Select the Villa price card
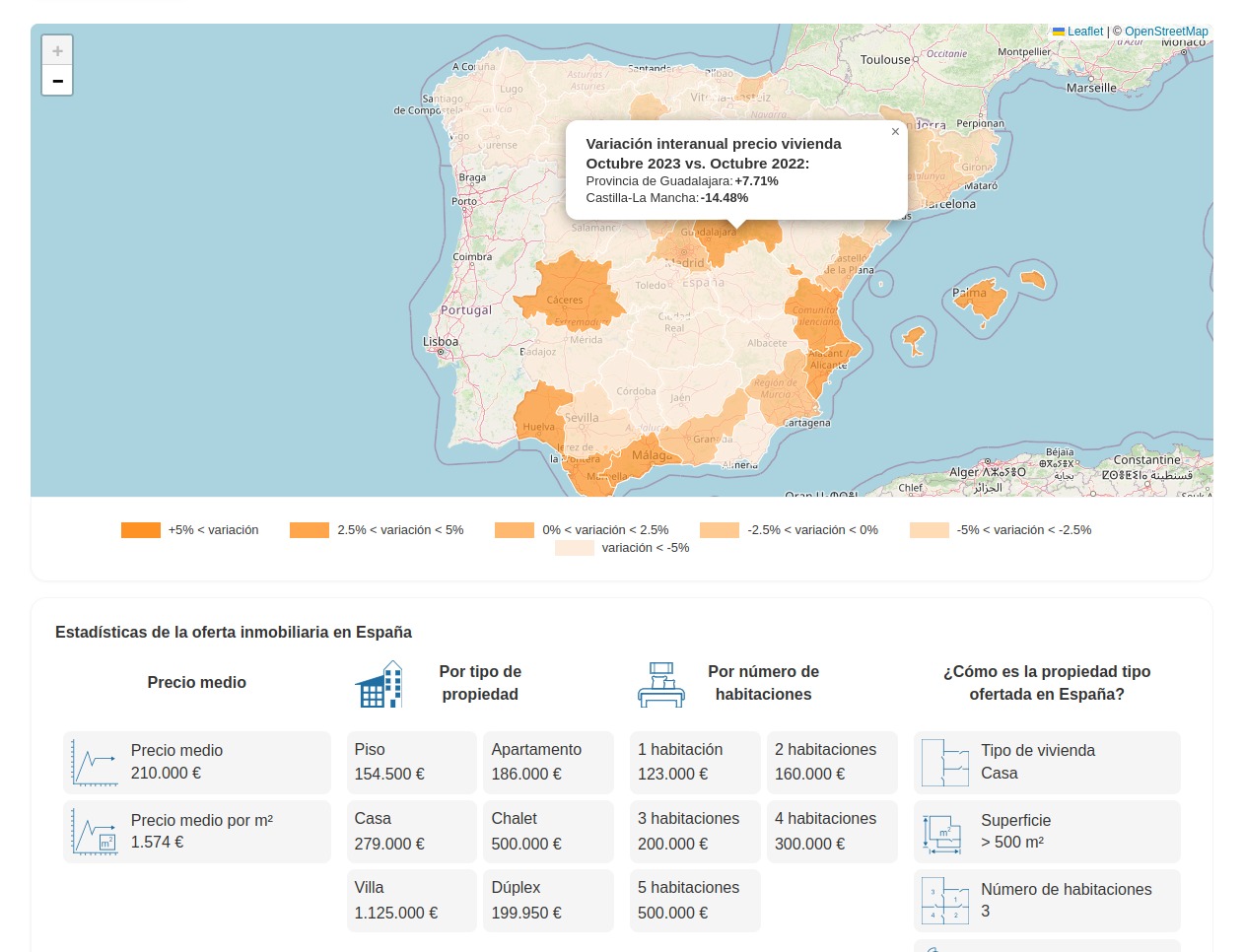 [x=411, y=901]
